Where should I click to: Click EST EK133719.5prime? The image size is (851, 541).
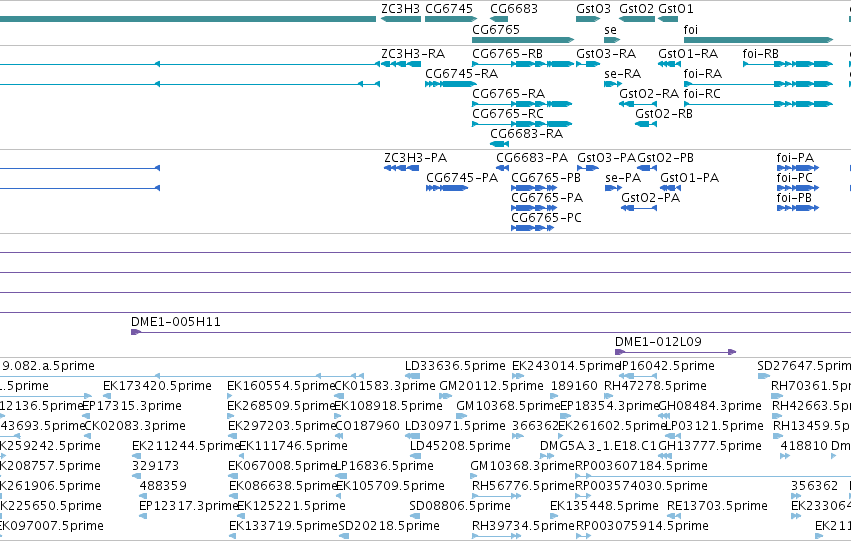[283, 526]
